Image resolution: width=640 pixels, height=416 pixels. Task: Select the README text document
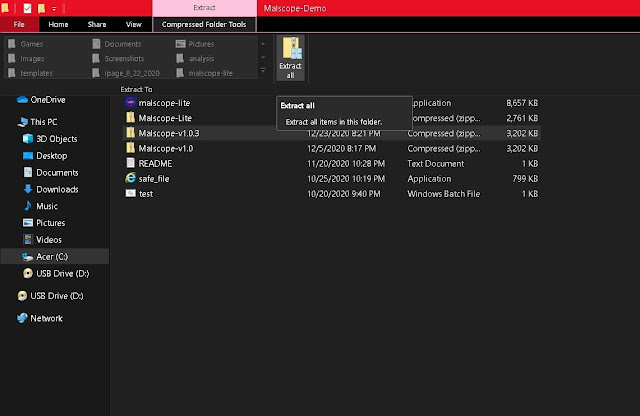[155, 163]
